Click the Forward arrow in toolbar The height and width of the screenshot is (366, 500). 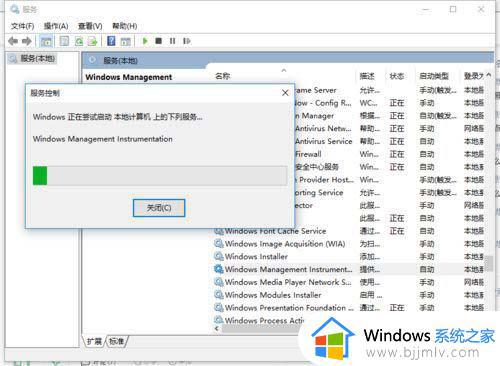(x=27, y=41)
